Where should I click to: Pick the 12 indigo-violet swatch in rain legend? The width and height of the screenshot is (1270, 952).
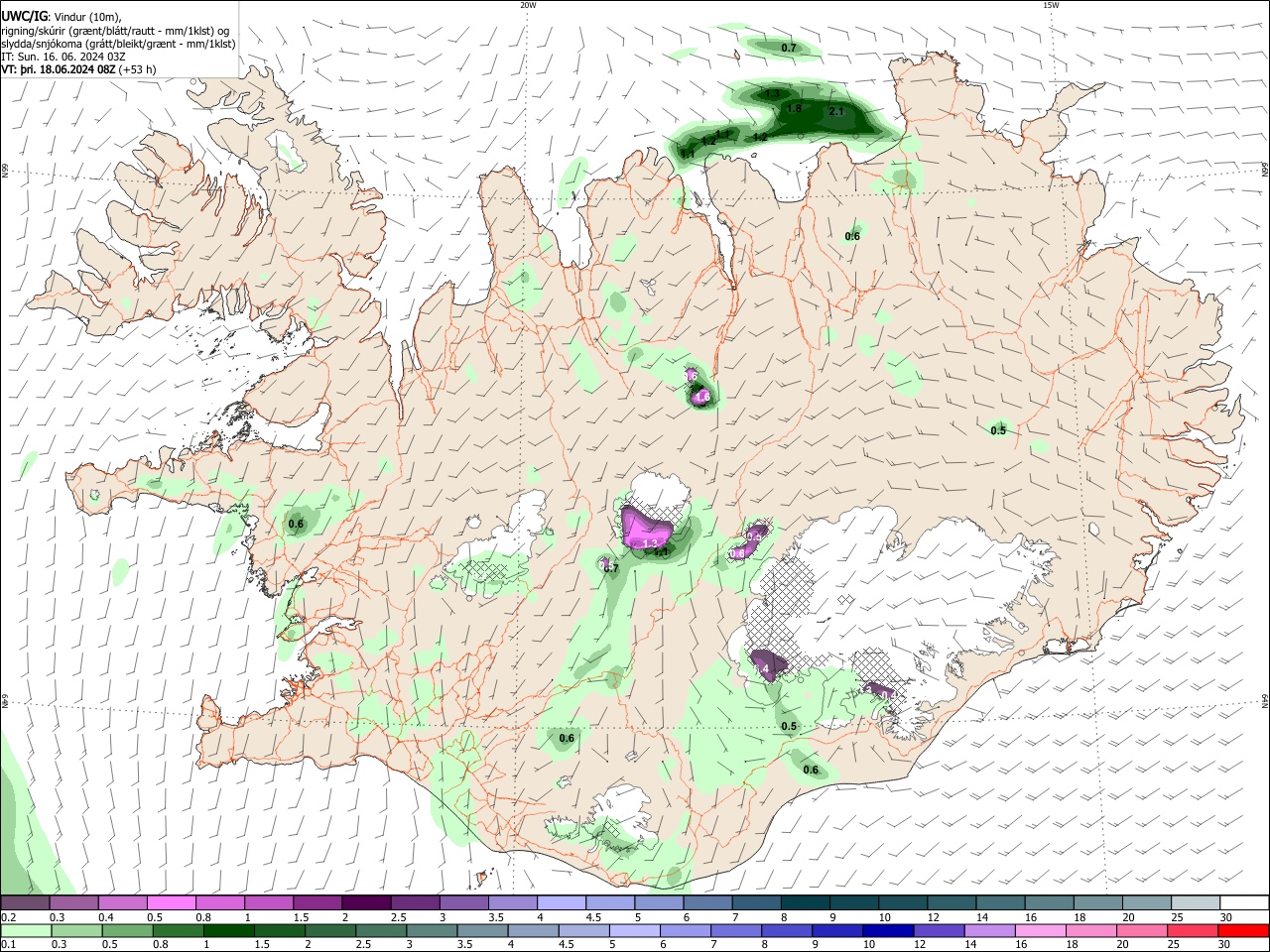click(x=939, y=931)
